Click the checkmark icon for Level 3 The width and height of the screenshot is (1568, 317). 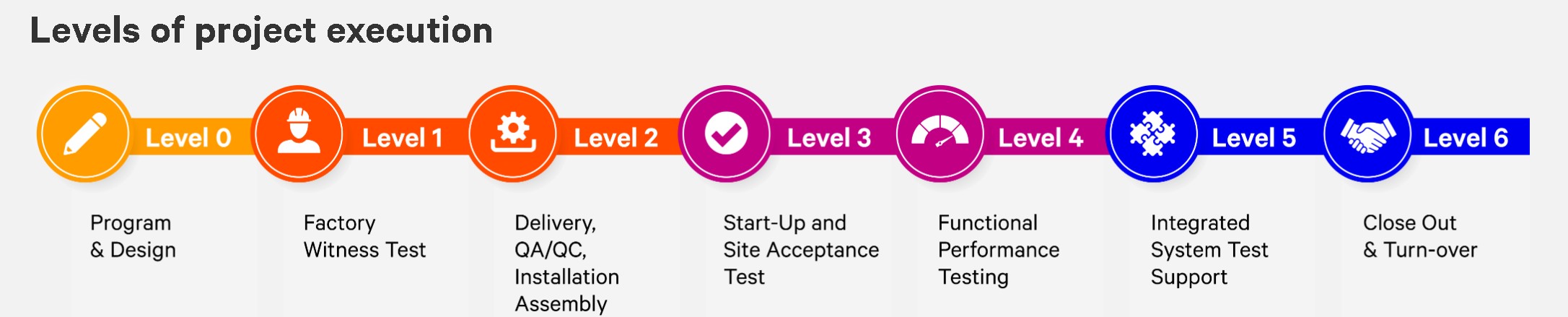(x=726, y=134)
